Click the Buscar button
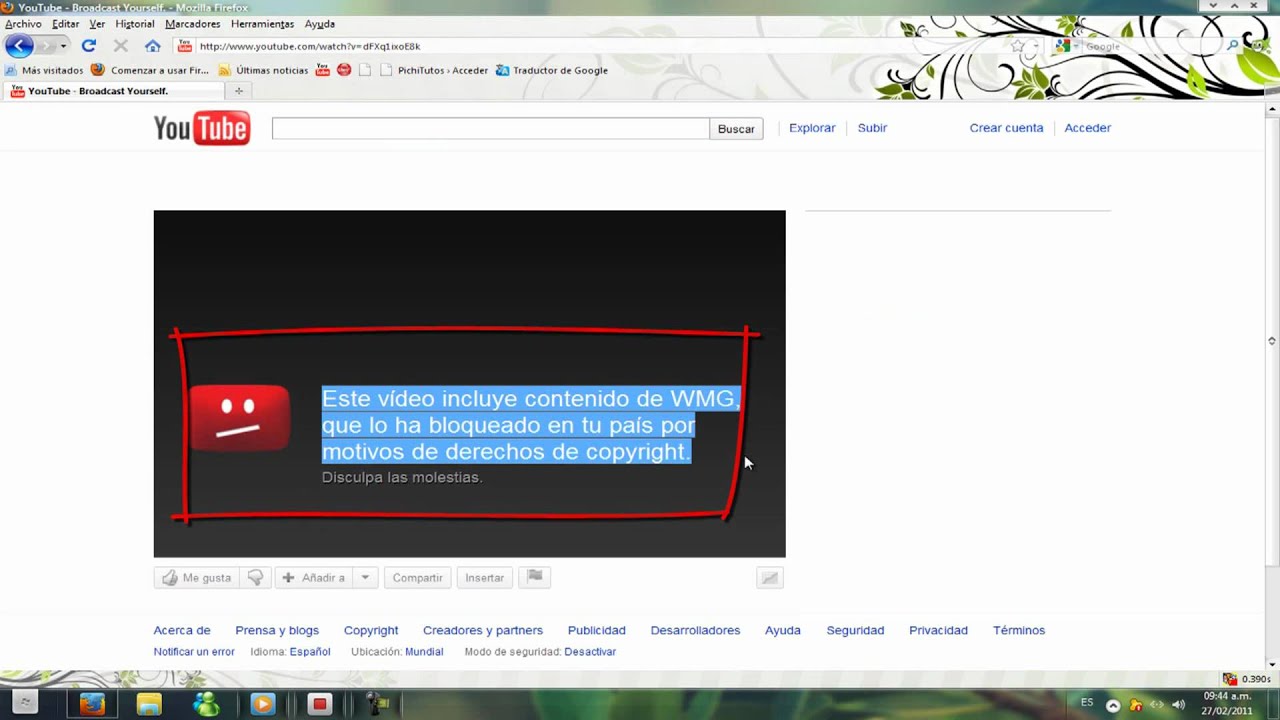 pyautogui.click(x=736, y=128)
